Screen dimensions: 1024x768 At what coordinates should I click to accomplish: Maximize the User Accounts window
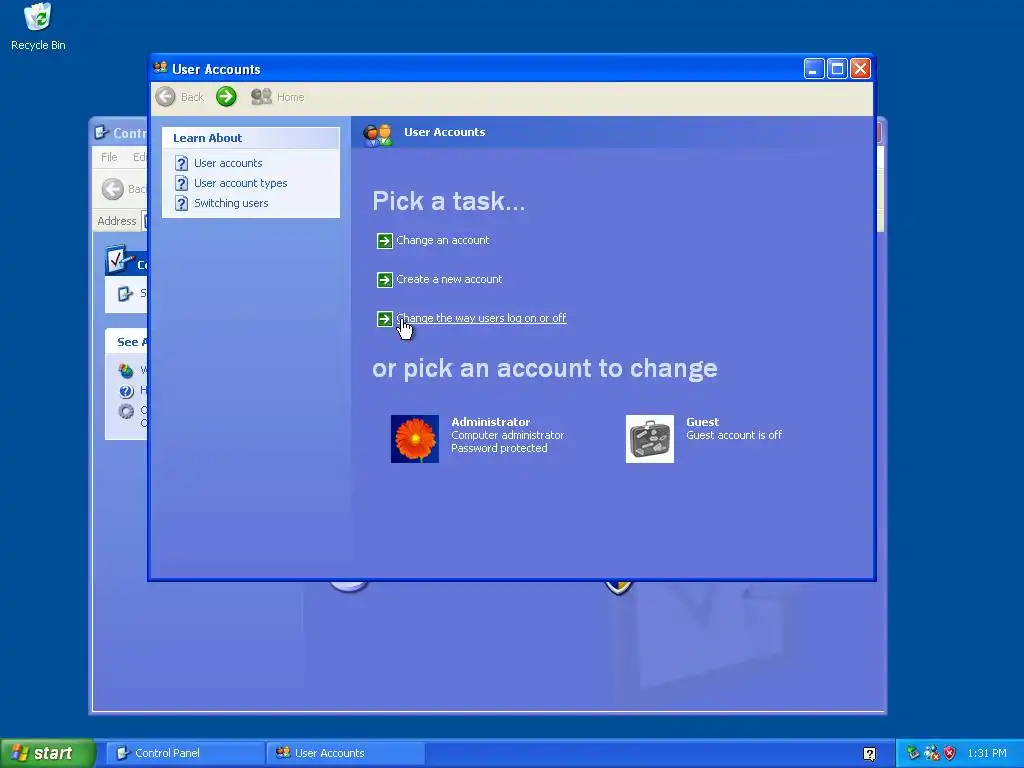coord(837,69)
